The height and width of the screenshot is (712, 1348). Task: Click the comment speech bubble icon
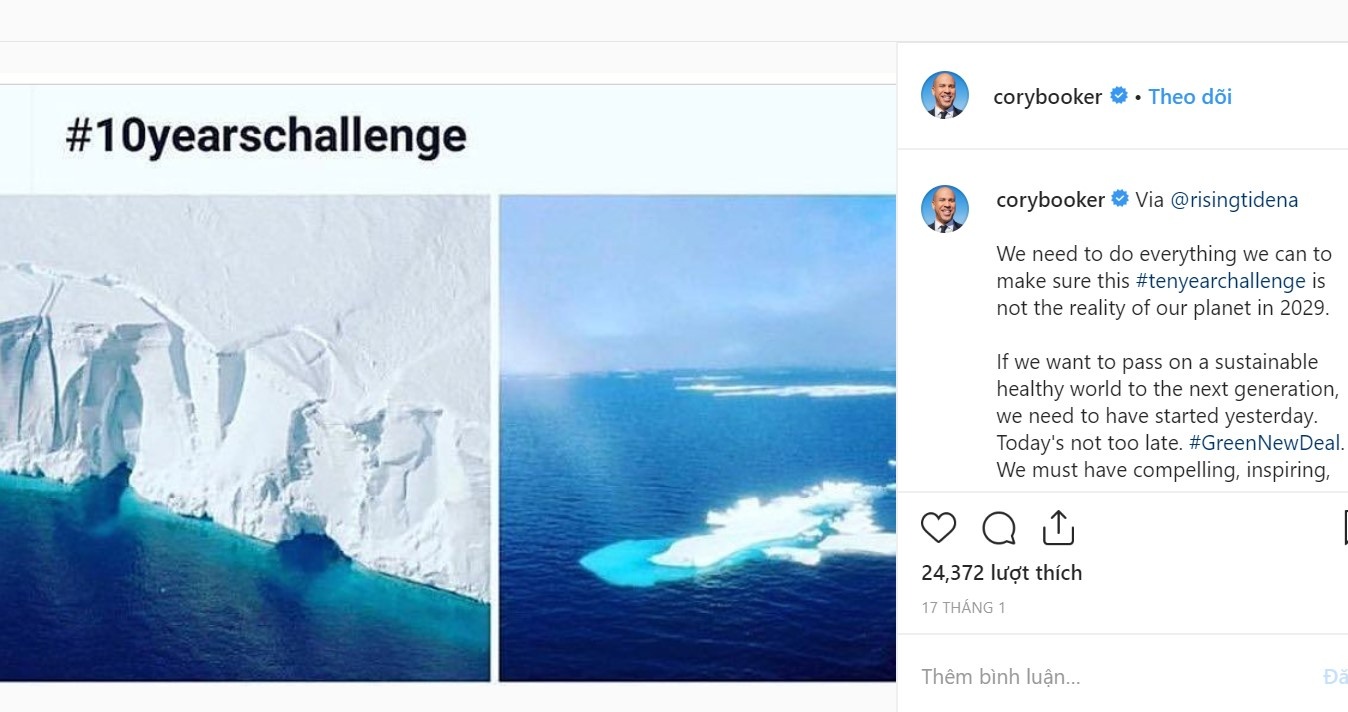(998, 528)
